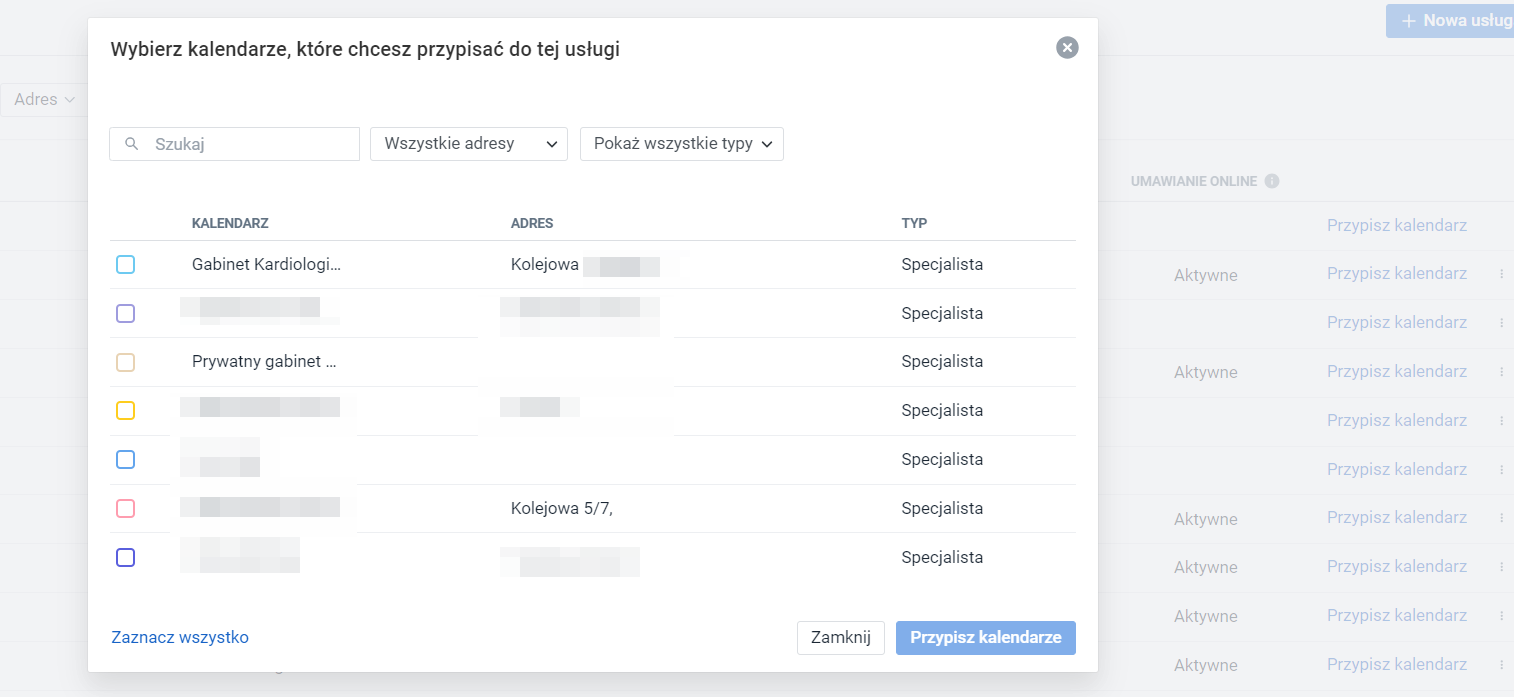Check the Gabinet Kardiologi calendar checkbox
Screen dimensions: 1514x697
(x=125, y=264)
